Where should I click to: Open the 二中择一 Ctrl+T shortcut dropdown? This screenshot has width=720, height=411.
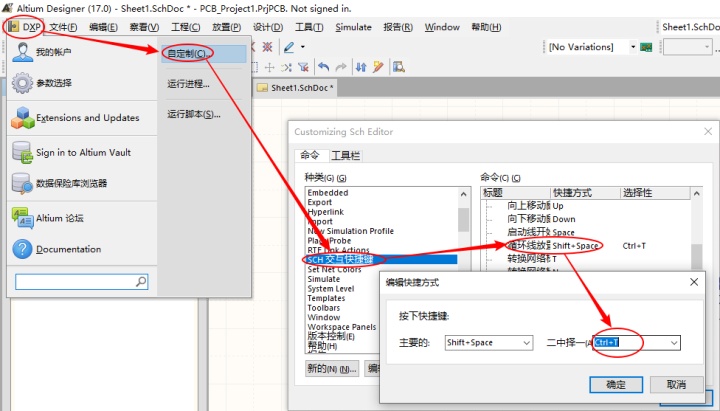coord(674,343)
